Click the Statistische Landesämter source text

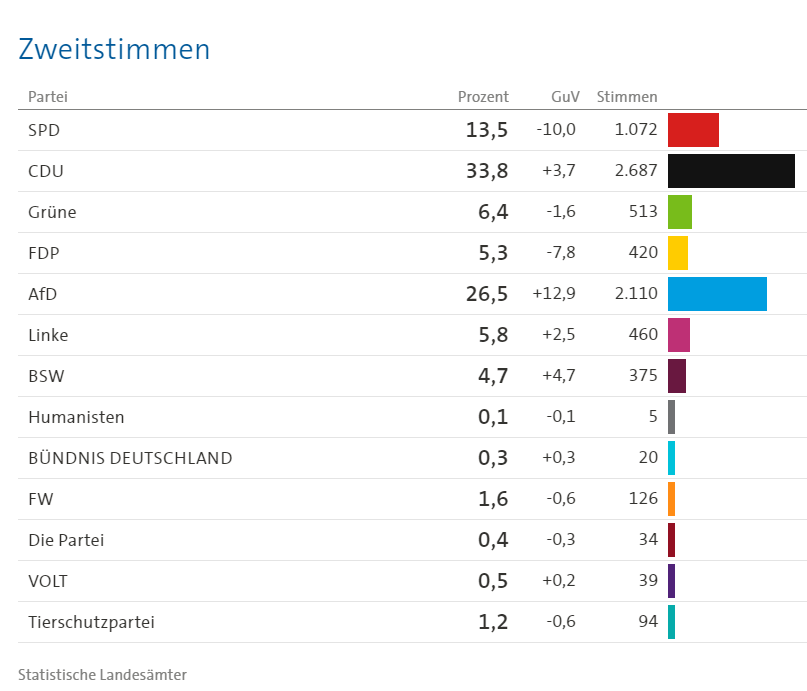click(102, 674)
